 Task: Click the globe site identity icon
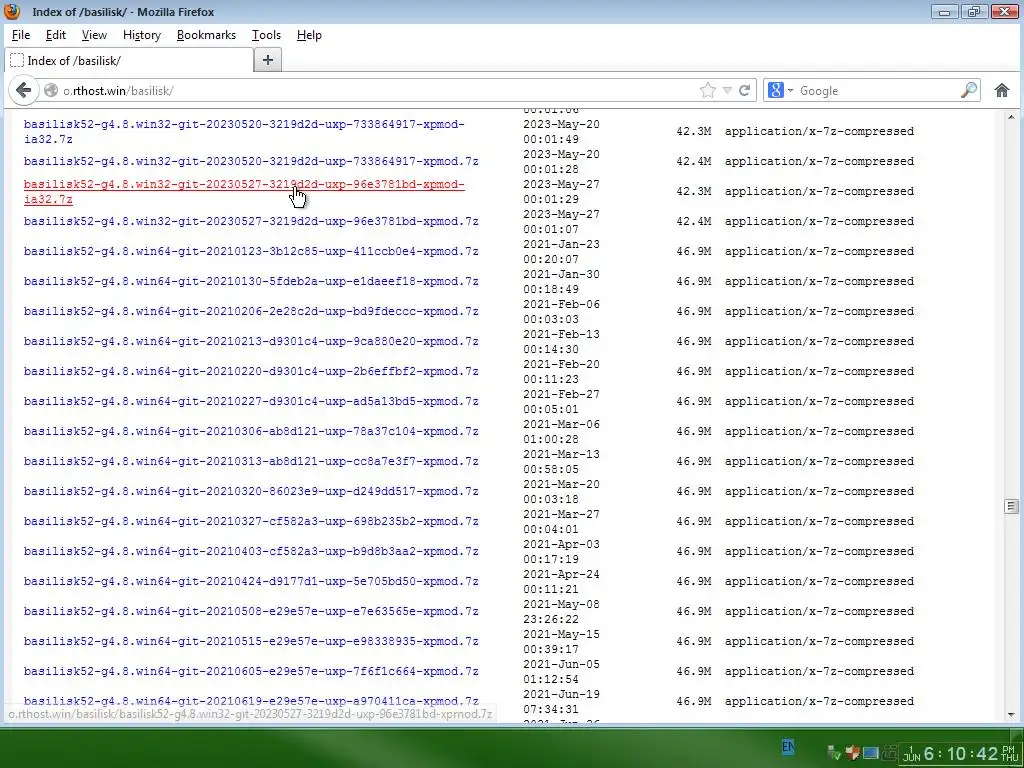coord(51,90)
